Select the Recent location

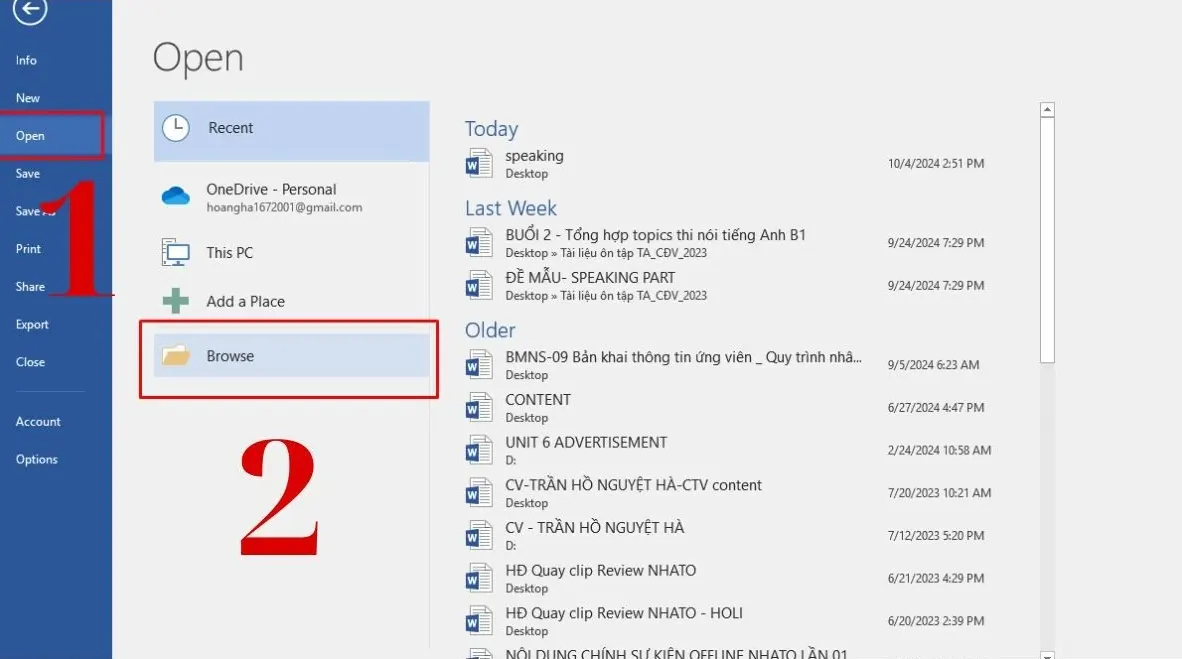click(292, 131)
